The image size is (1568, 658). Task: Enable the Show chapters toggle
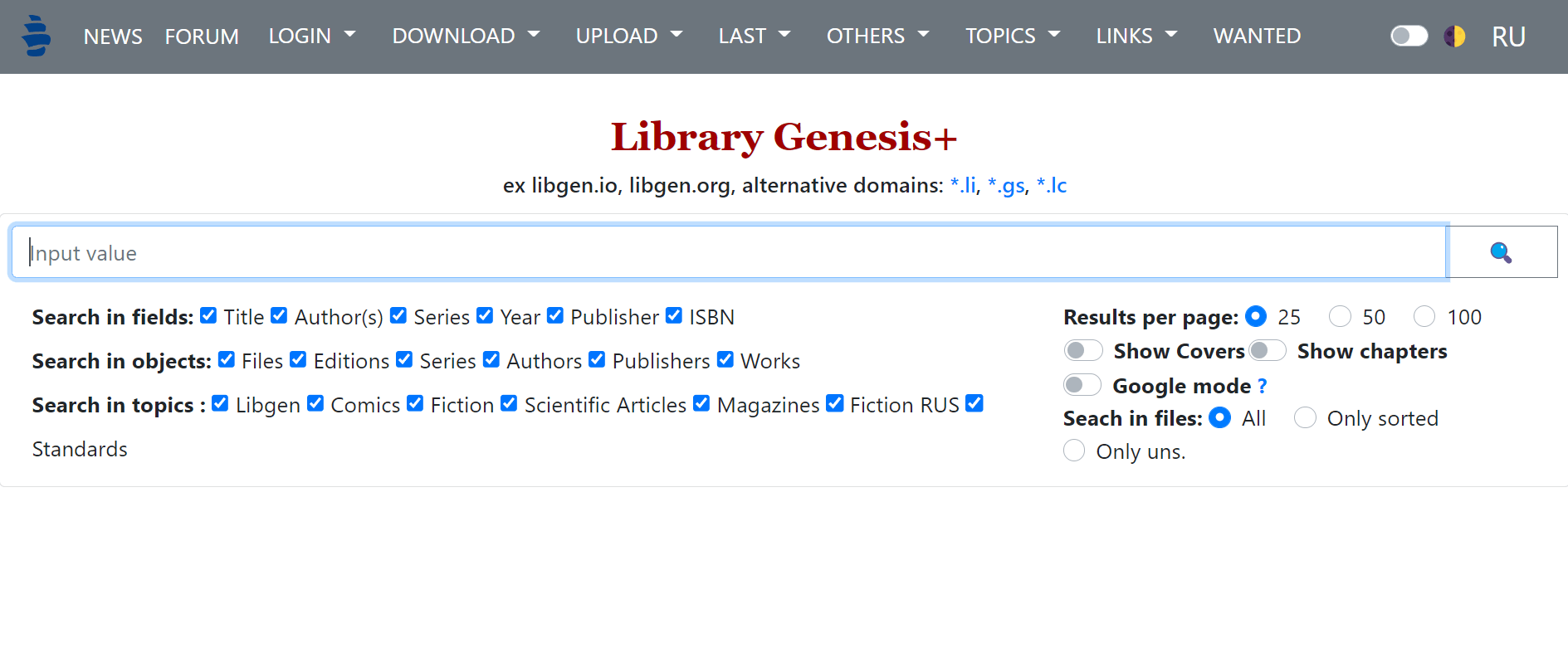pos(1267,350)
